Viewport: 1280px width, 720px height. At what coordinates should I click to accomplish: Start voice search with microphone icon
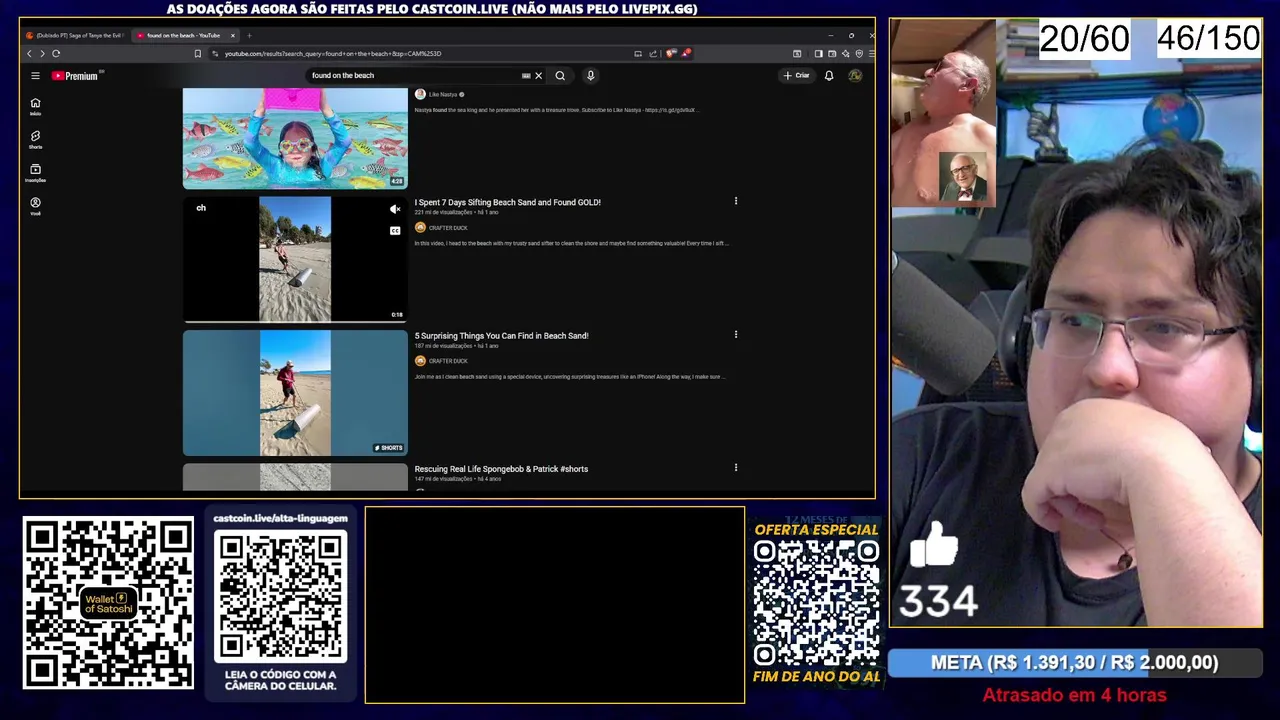click(590, 75)
